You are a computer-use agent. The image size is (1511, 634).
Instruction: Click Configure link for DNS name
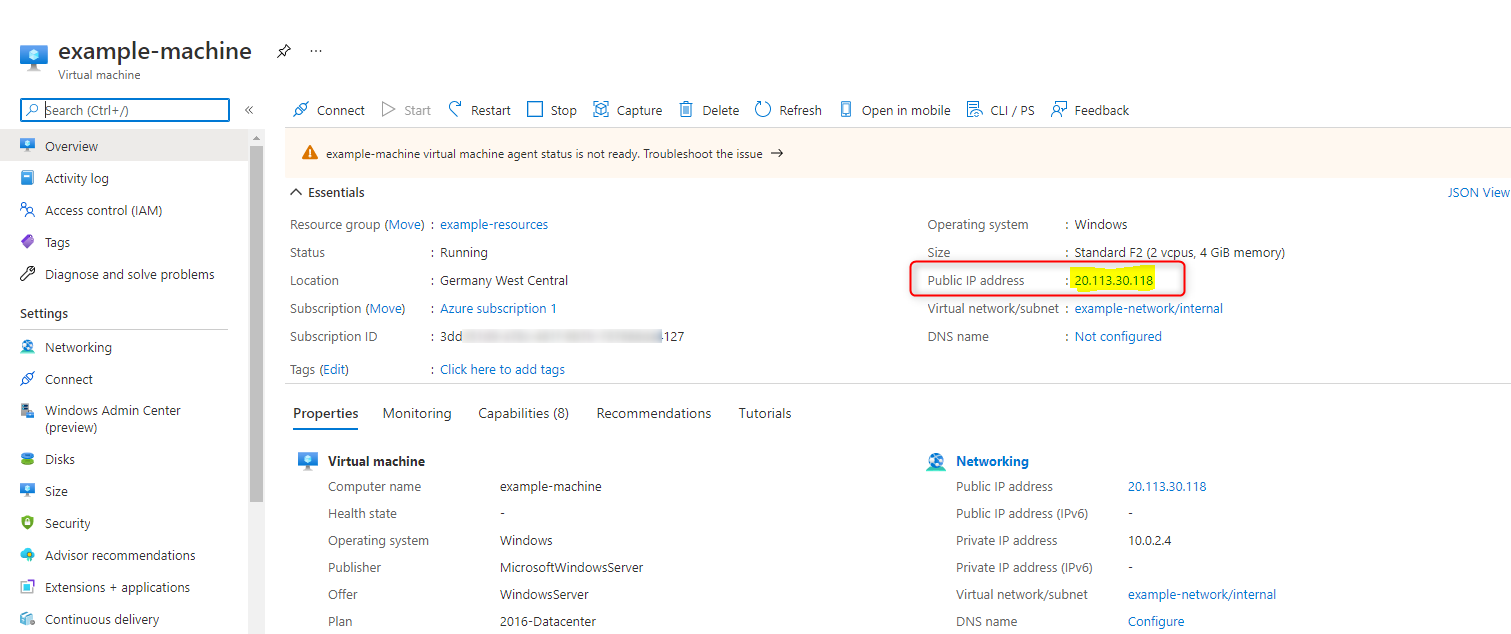pos(1156,621)
